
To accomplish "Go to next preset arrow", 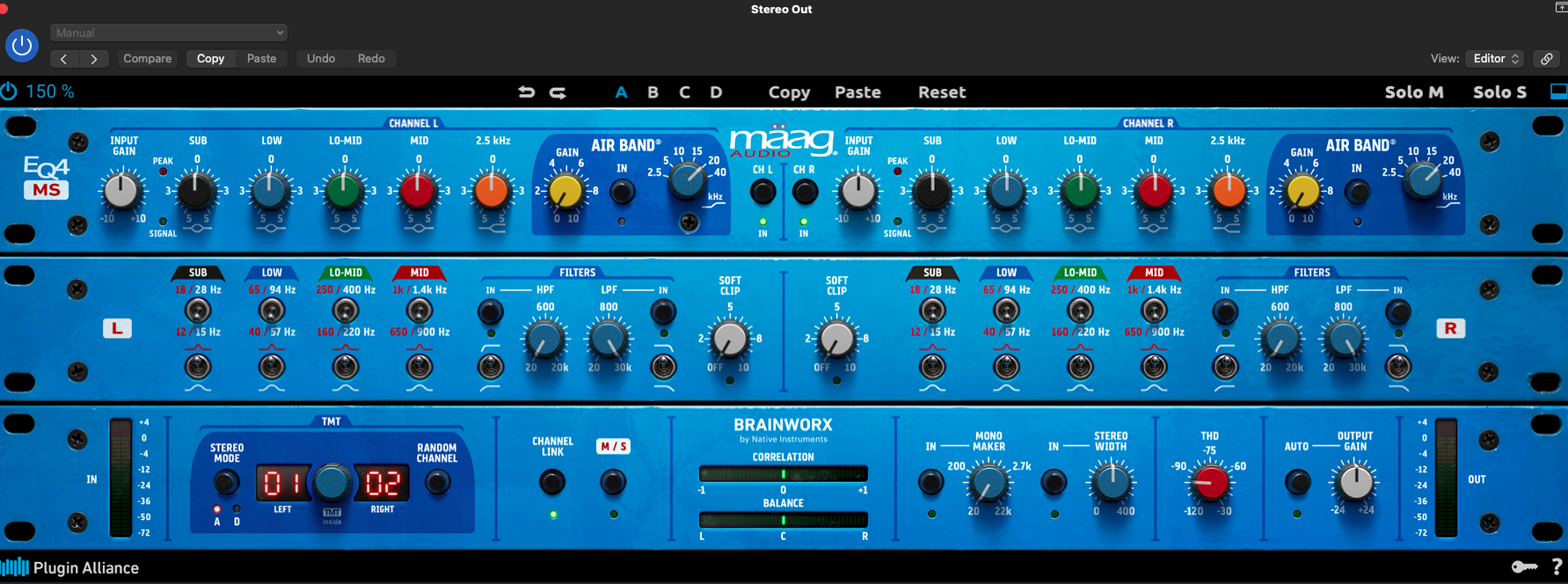I will (94, 59).
